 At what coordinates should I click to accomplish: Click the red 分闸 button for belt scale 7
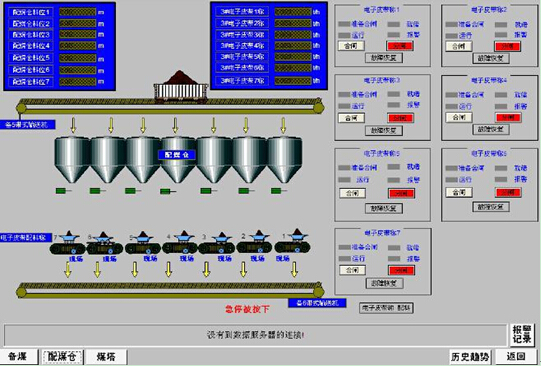(x=401, y=270)
